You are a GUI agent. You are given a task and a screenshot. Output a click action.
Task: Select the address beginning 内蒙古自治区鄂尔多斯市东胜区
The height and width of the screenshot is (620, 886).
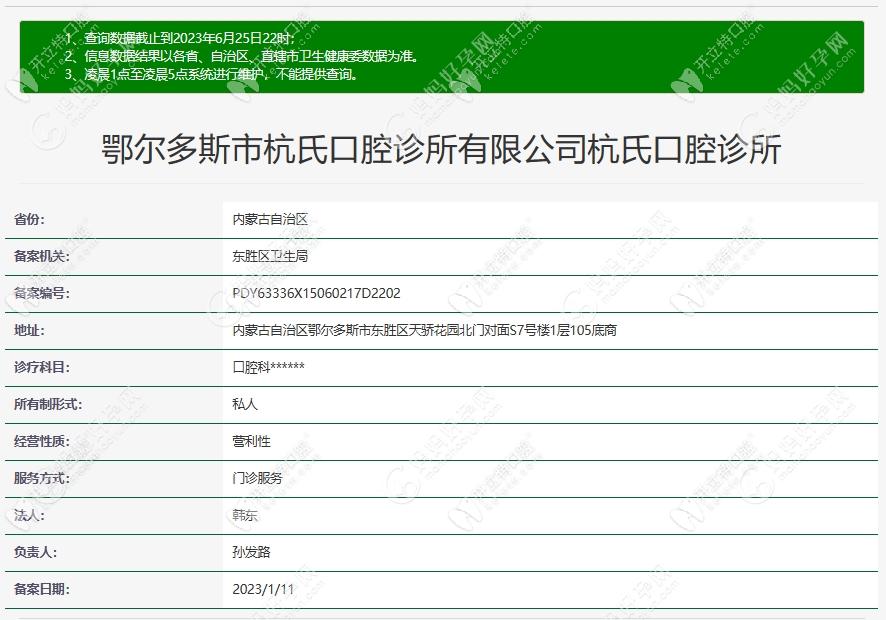pyautogui.click(x=424, y=330)
